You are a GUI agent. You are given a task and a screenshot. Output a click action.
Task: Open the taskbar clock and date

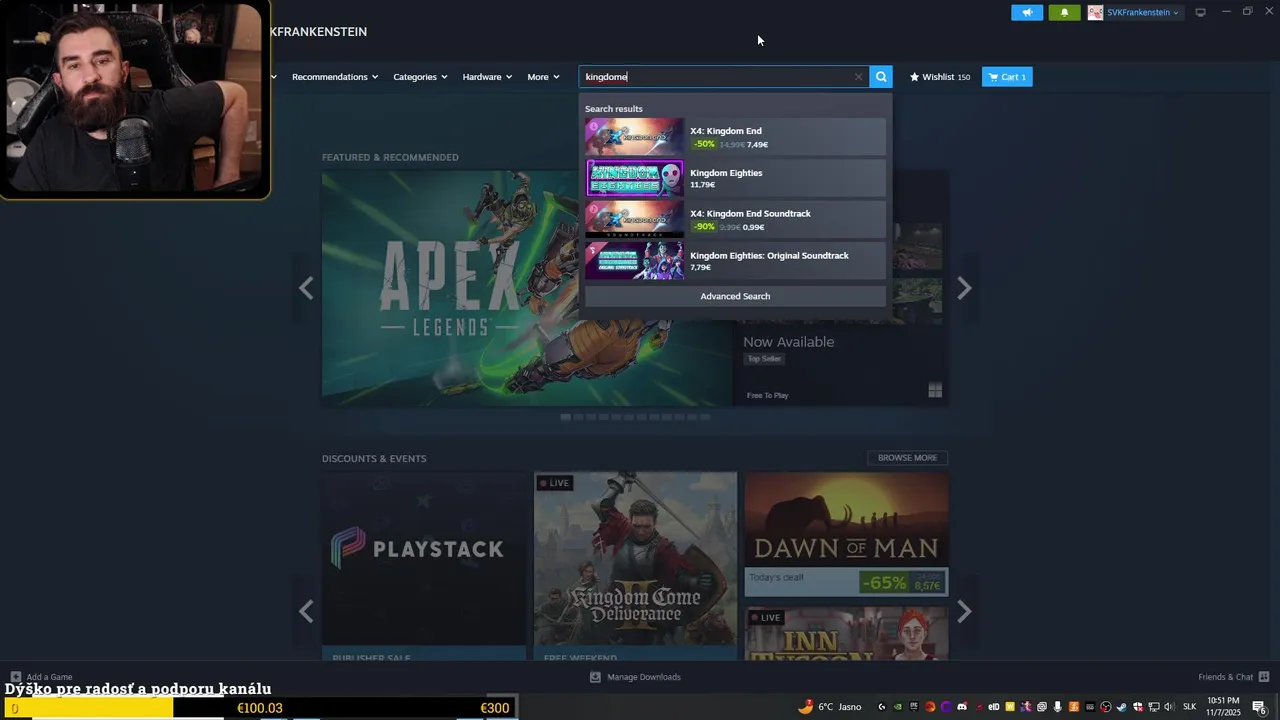[x=1223, y=707]
